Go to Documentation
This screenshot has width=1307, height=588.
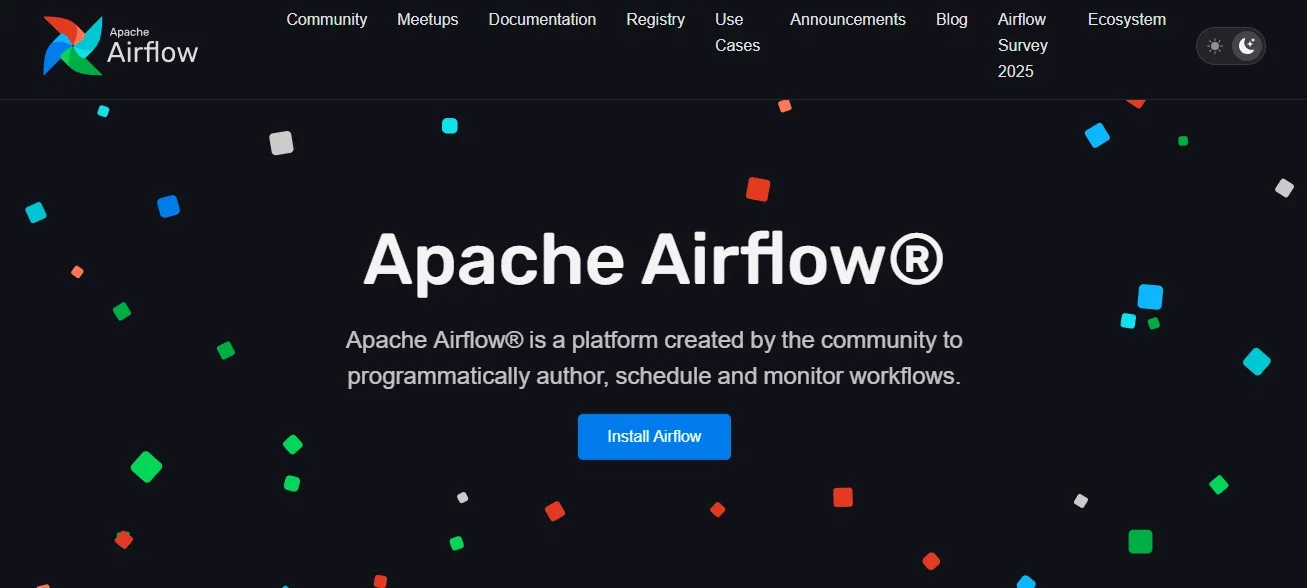[542, 20]
